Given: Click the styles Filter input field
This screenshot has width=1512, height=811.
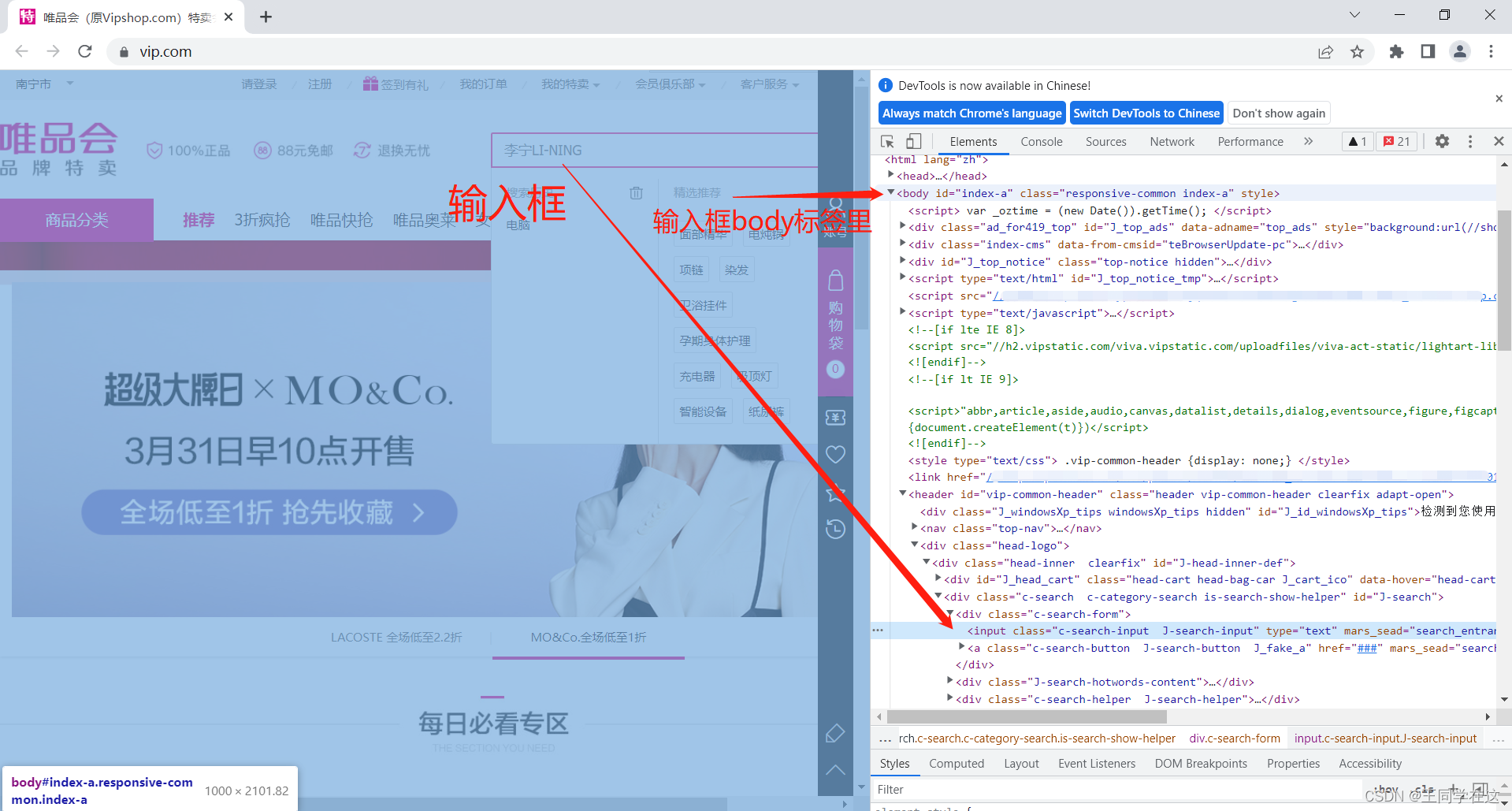Looking at the screenshot, I should click(x=1117, y=790).
